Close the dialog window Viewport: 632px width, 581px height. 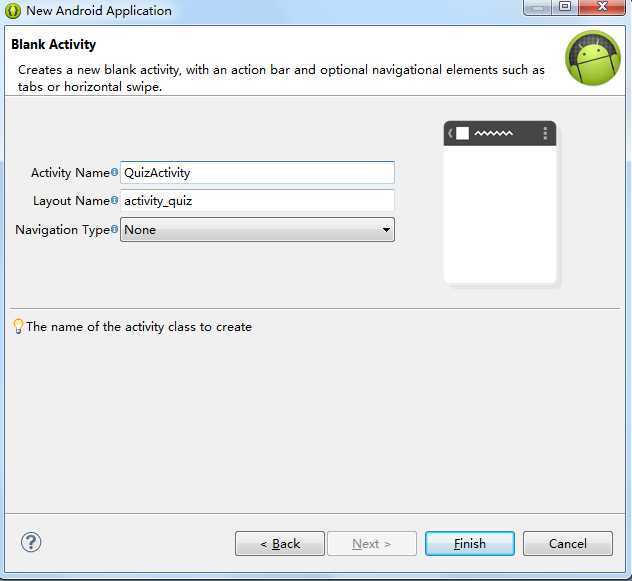point(602,7)
